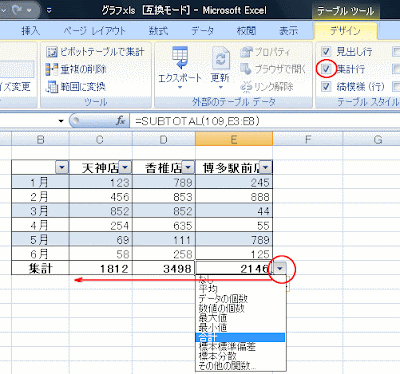Image resolution: width=400 pixels, height=374 pixels.
Task: Click the formula bar with SUBTOTAL formula
Action: 265,121
